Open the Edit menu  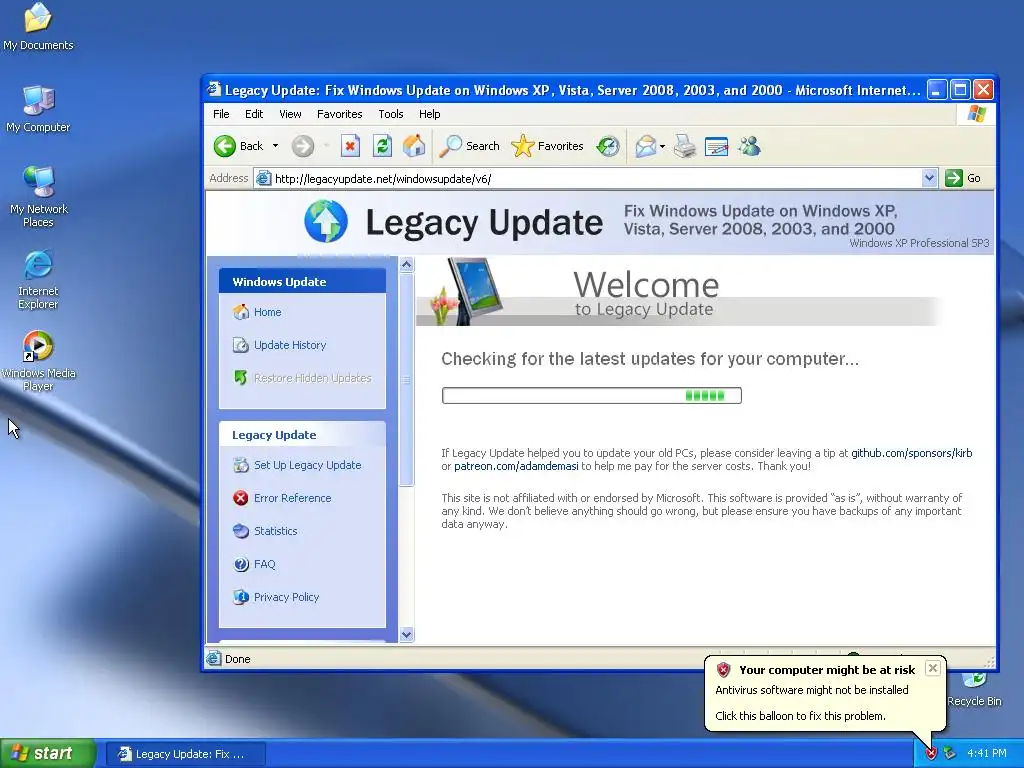click(x=253, y=114)
